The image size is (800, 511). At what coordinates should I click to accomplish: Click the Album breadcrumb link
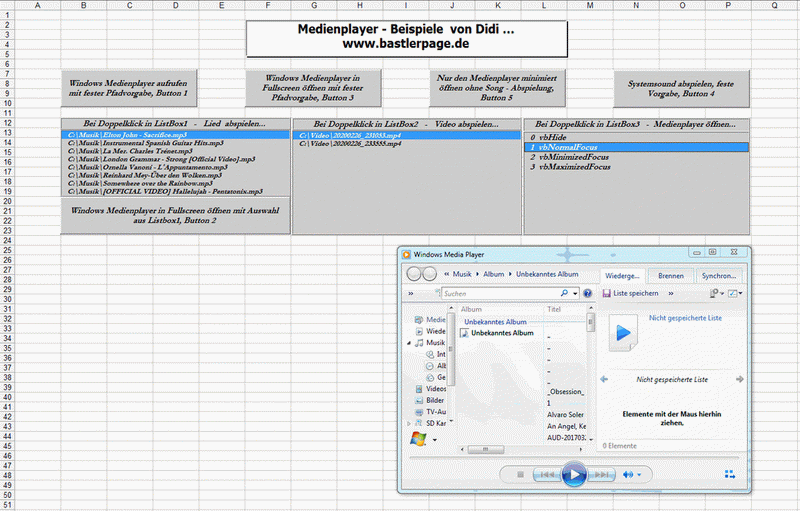point(493,274)
